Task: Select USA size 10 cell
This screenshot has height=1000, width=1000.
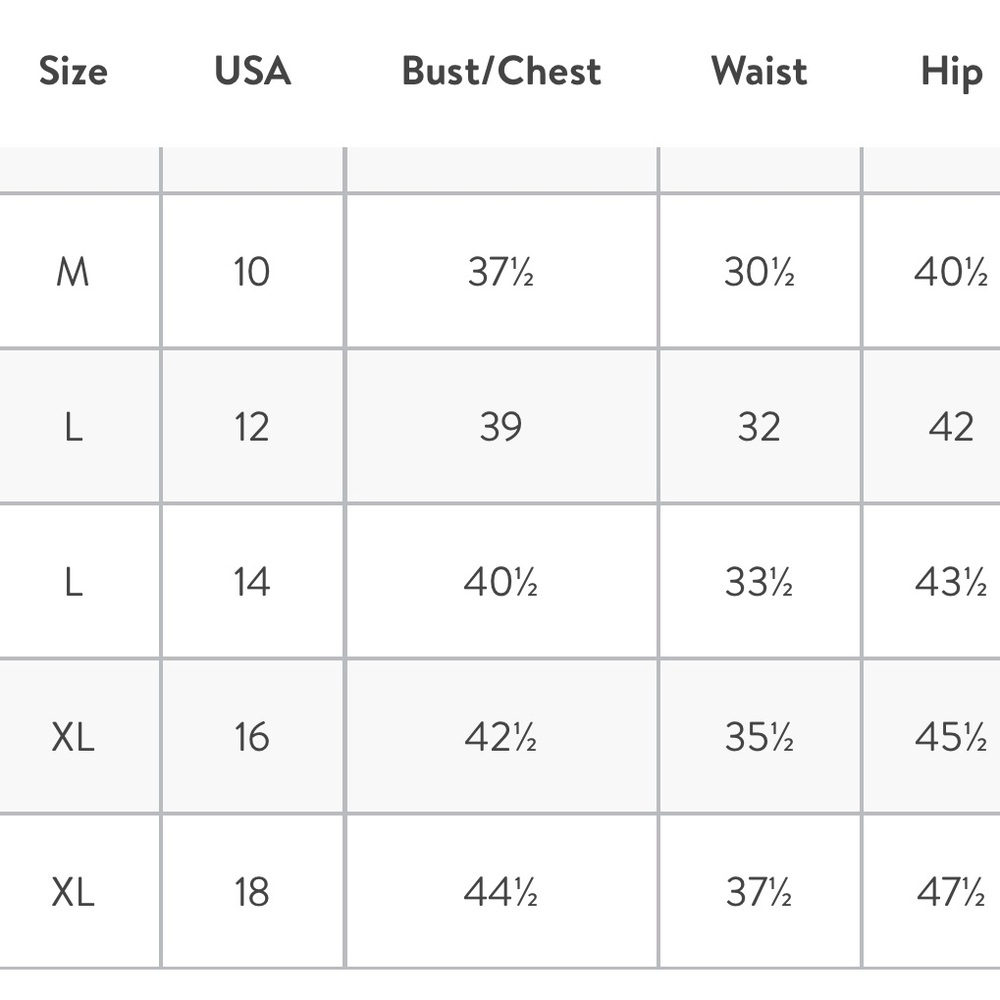Action: 252,272
